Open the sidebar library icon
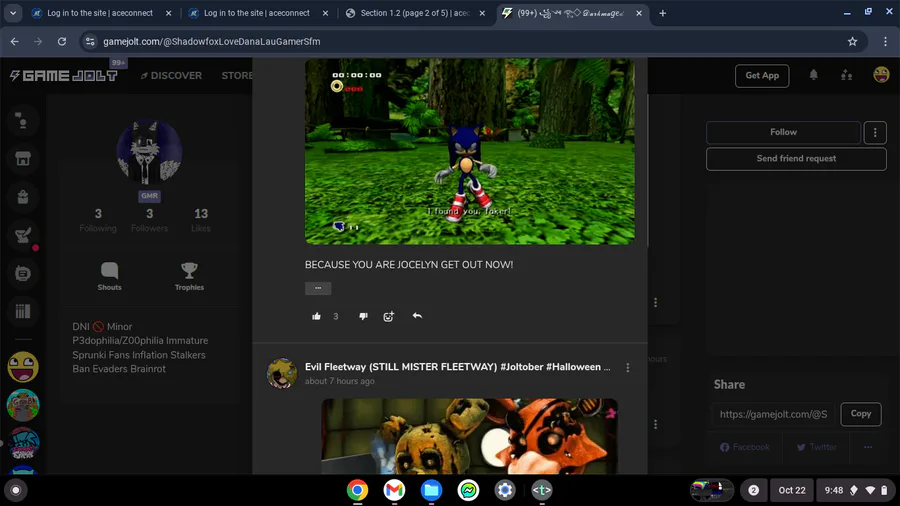Viewport: 900px width, 506px height. click(23, 312)
